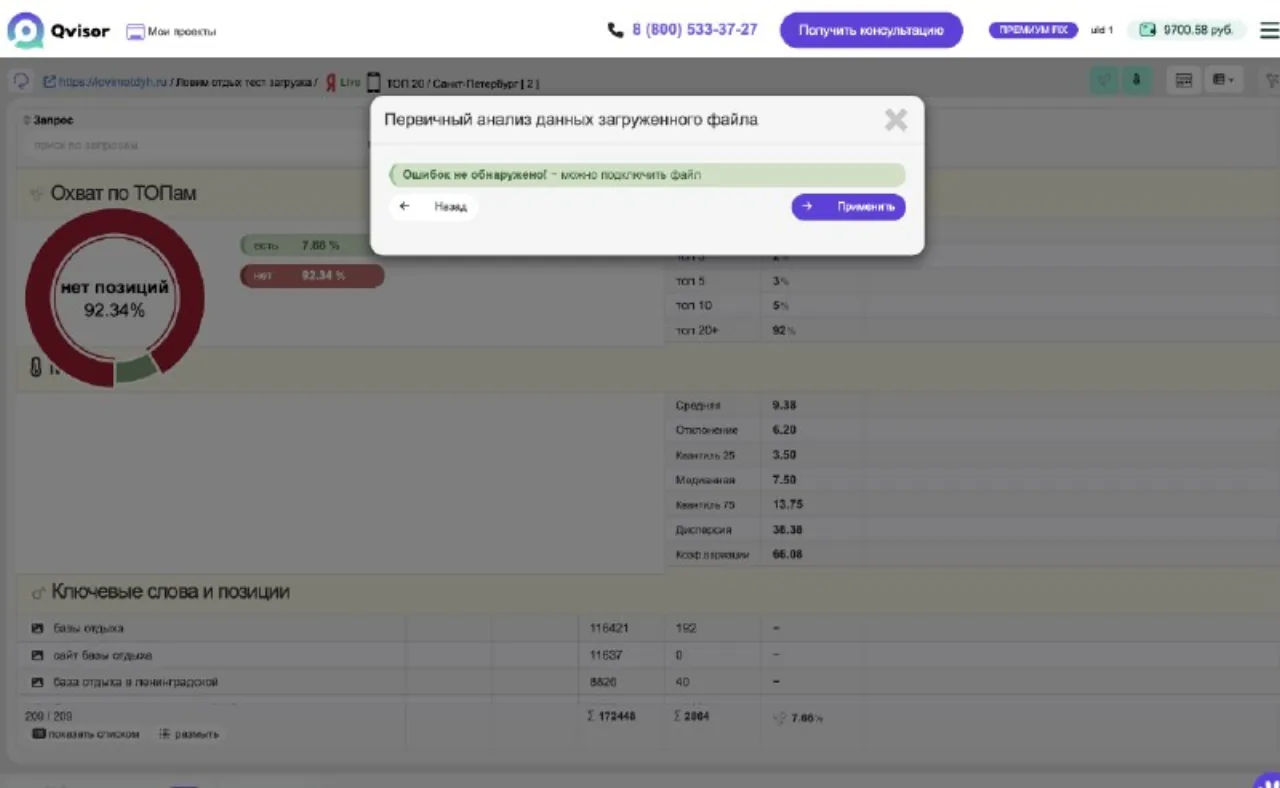Click the table view toolbar icon
Image resolution: width=1280 pixels, height=788 pixels.
1184,80
